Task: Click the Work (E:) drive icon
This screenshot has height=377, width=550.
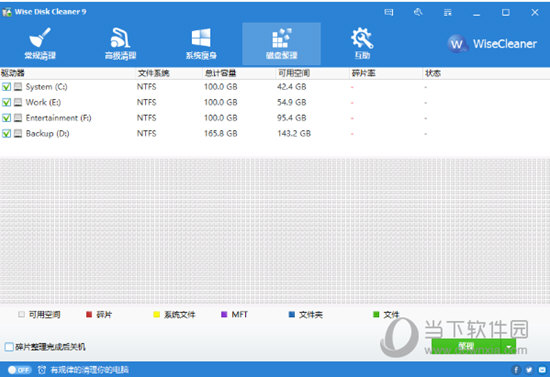Action: 18,102
